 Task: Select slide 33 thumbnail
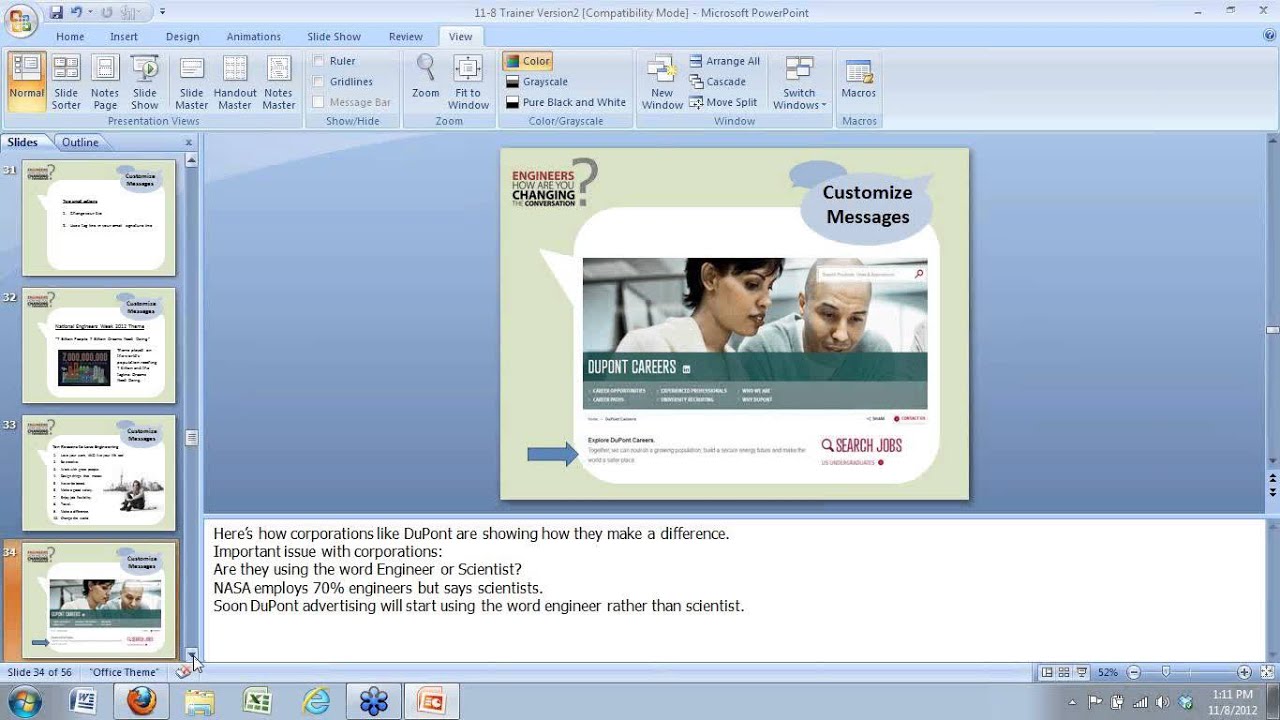[x=99, y=473]
